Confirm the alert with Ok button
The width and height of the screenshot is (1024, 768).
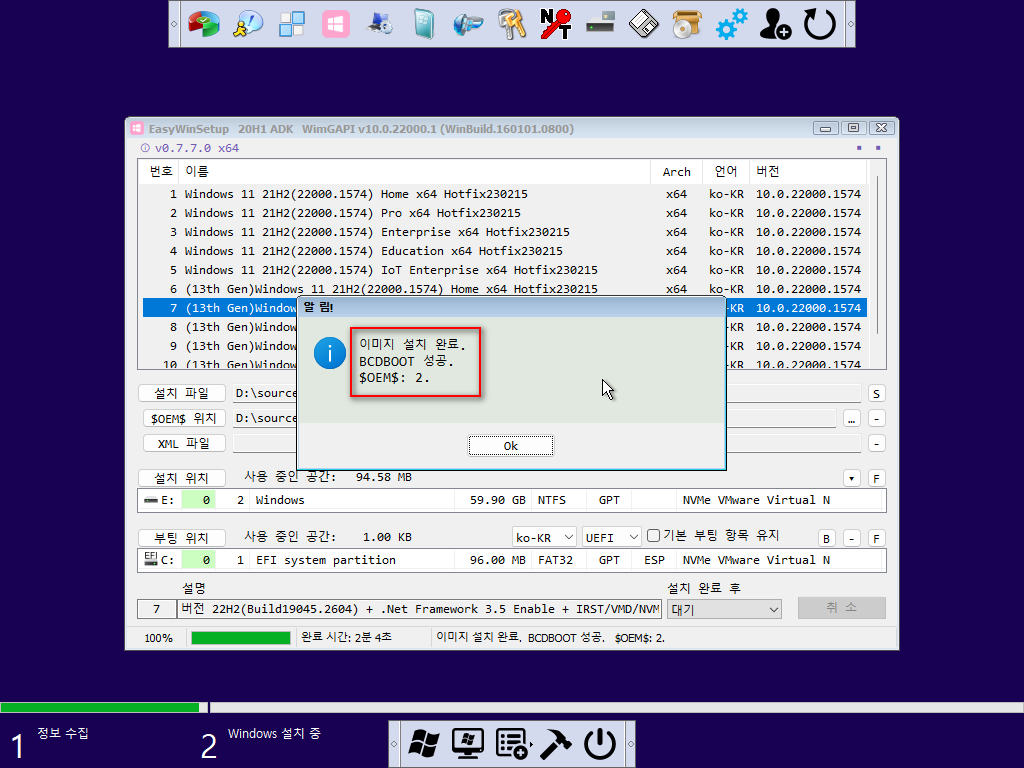(511, 446)
